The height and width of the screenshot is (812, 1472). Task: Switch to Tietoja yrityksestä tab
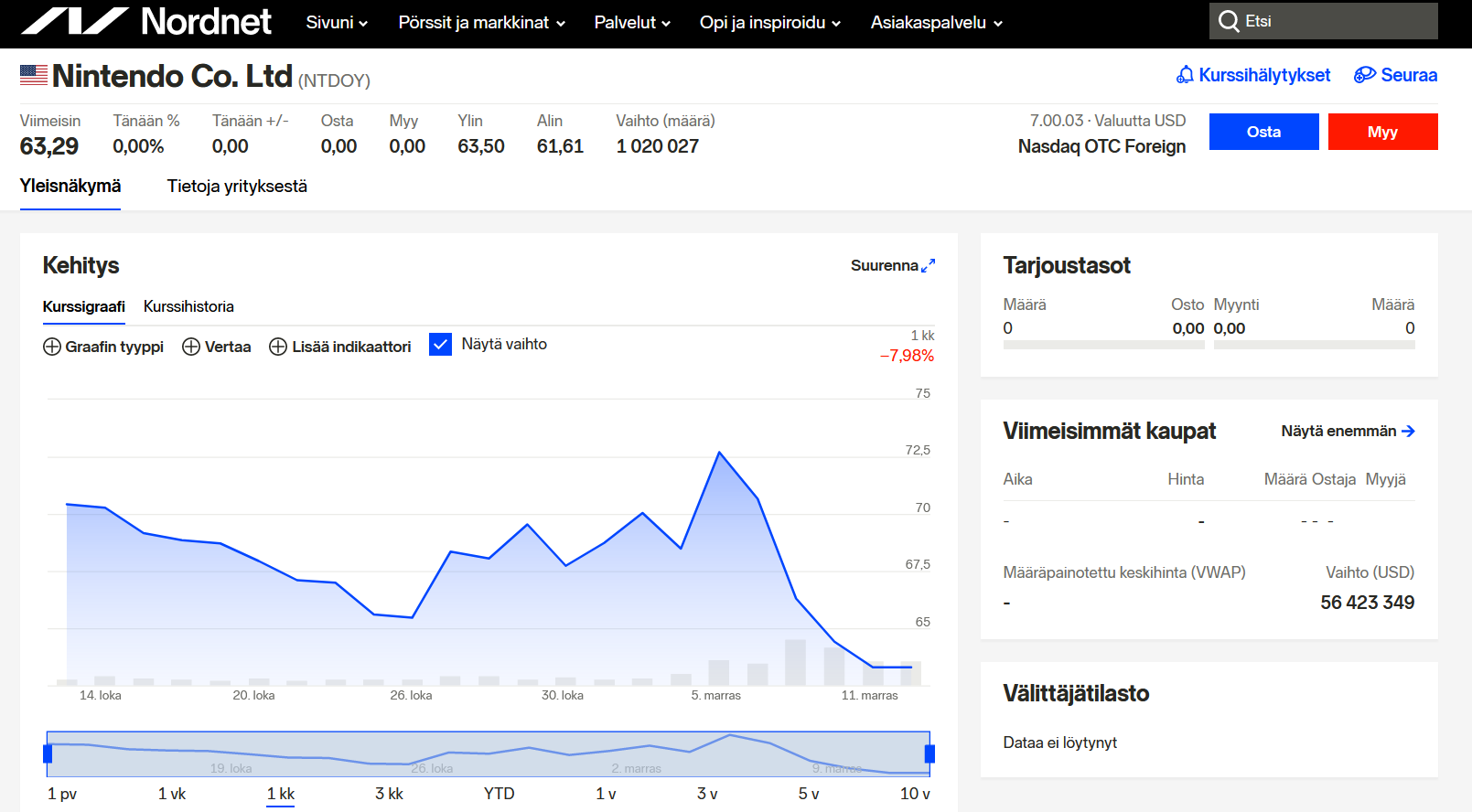coord(237,187)
